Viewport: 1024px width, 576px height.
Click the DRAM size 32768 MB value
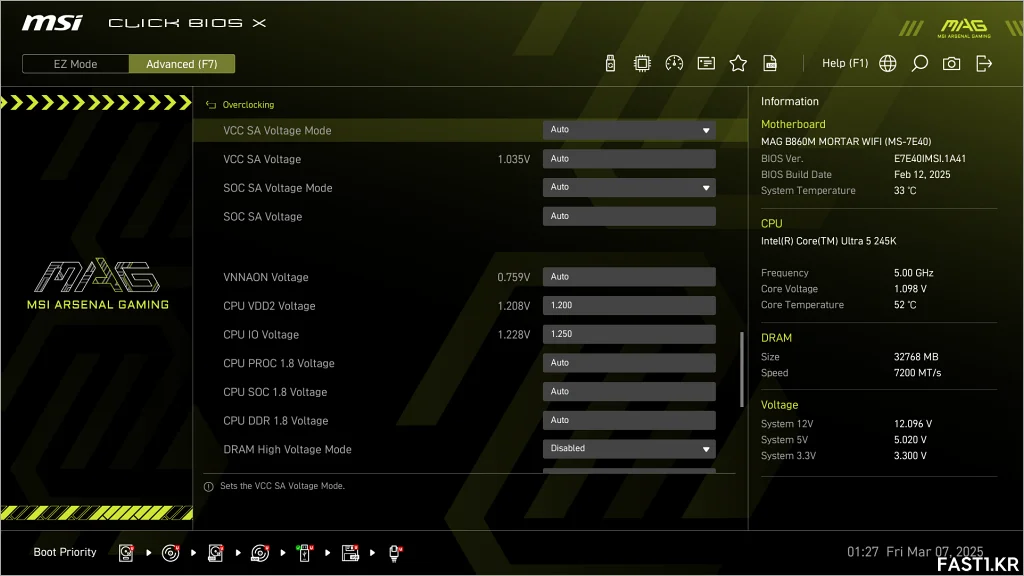[x=916, y=357]
